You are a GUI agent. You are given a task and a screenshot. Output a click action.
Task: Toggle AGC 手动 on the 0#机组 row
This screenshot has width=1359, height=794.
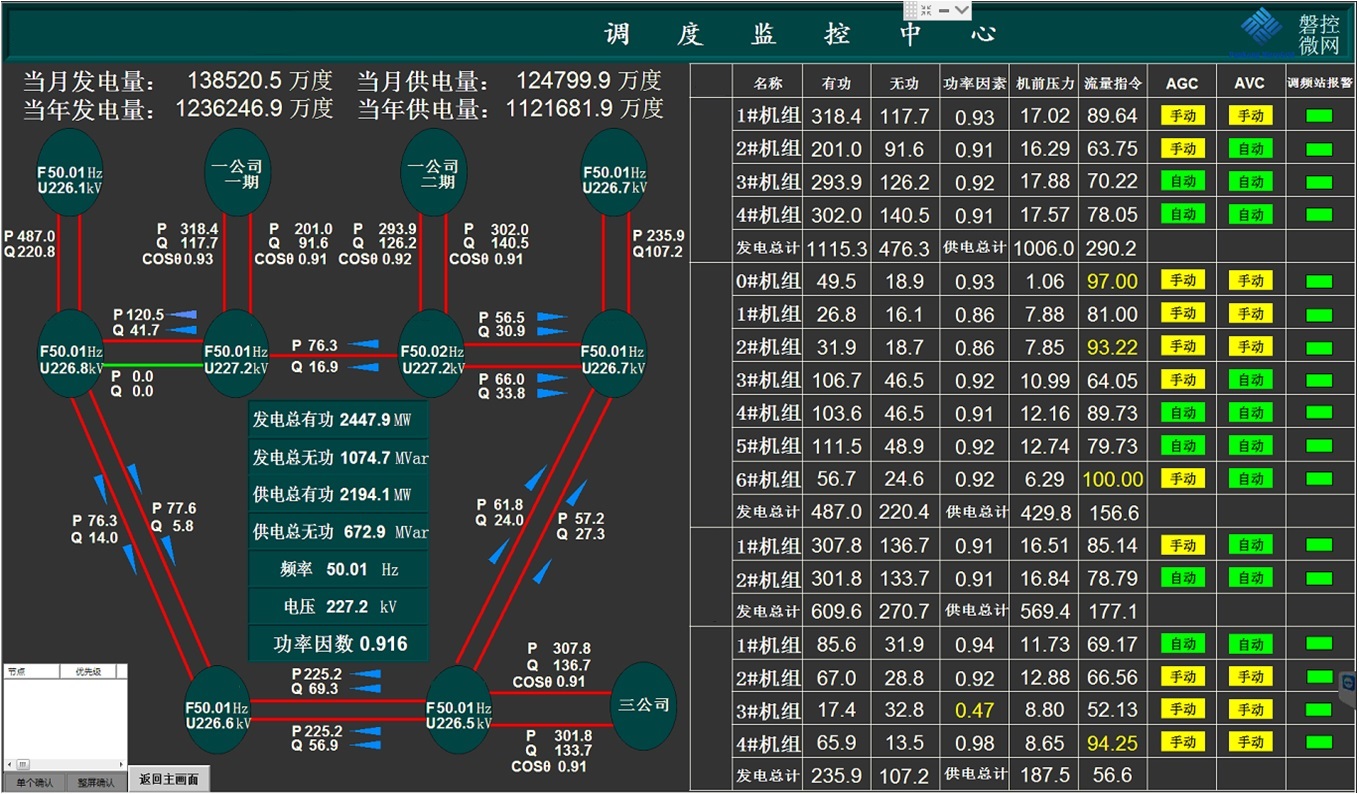(1182, 281)
